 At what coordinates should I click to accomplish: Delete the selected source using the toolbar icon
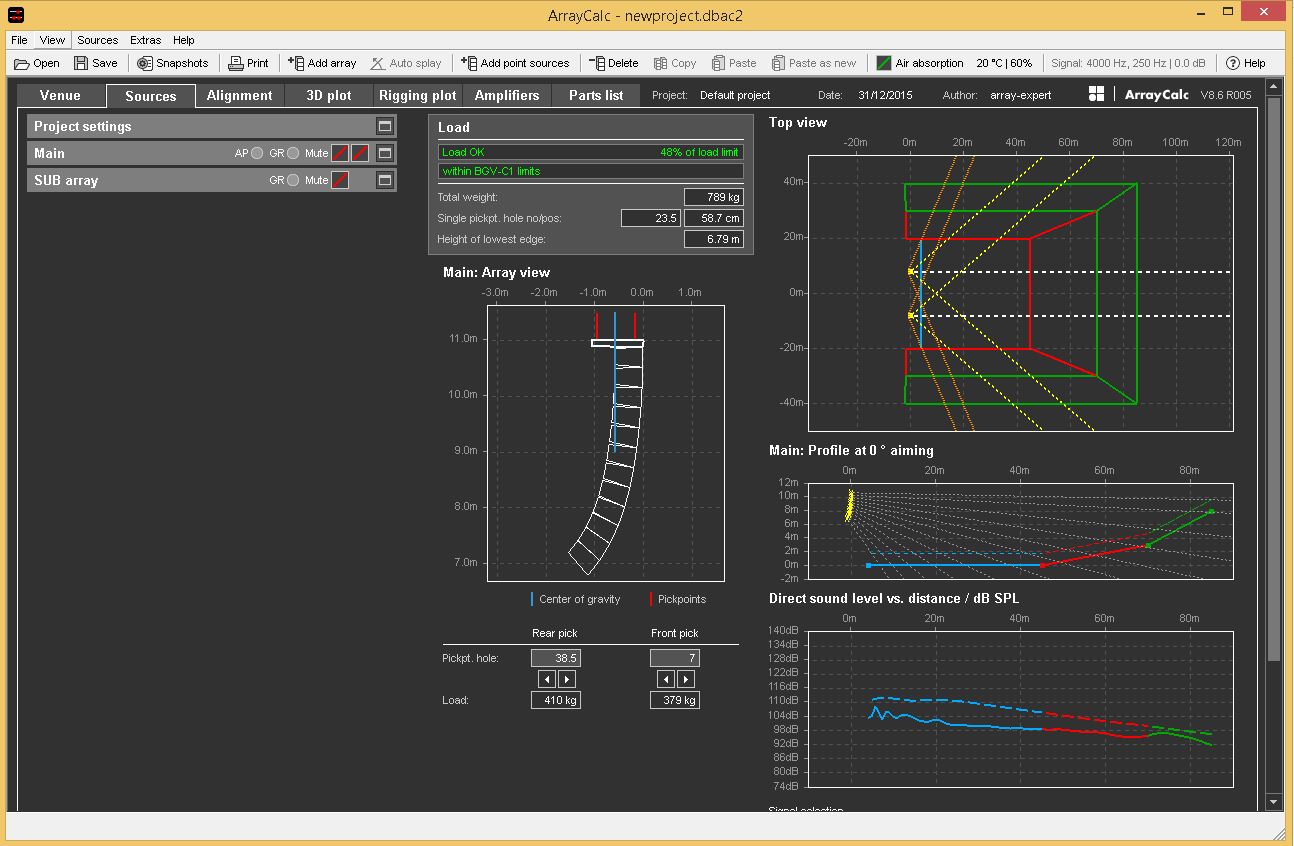pos(612,62)
